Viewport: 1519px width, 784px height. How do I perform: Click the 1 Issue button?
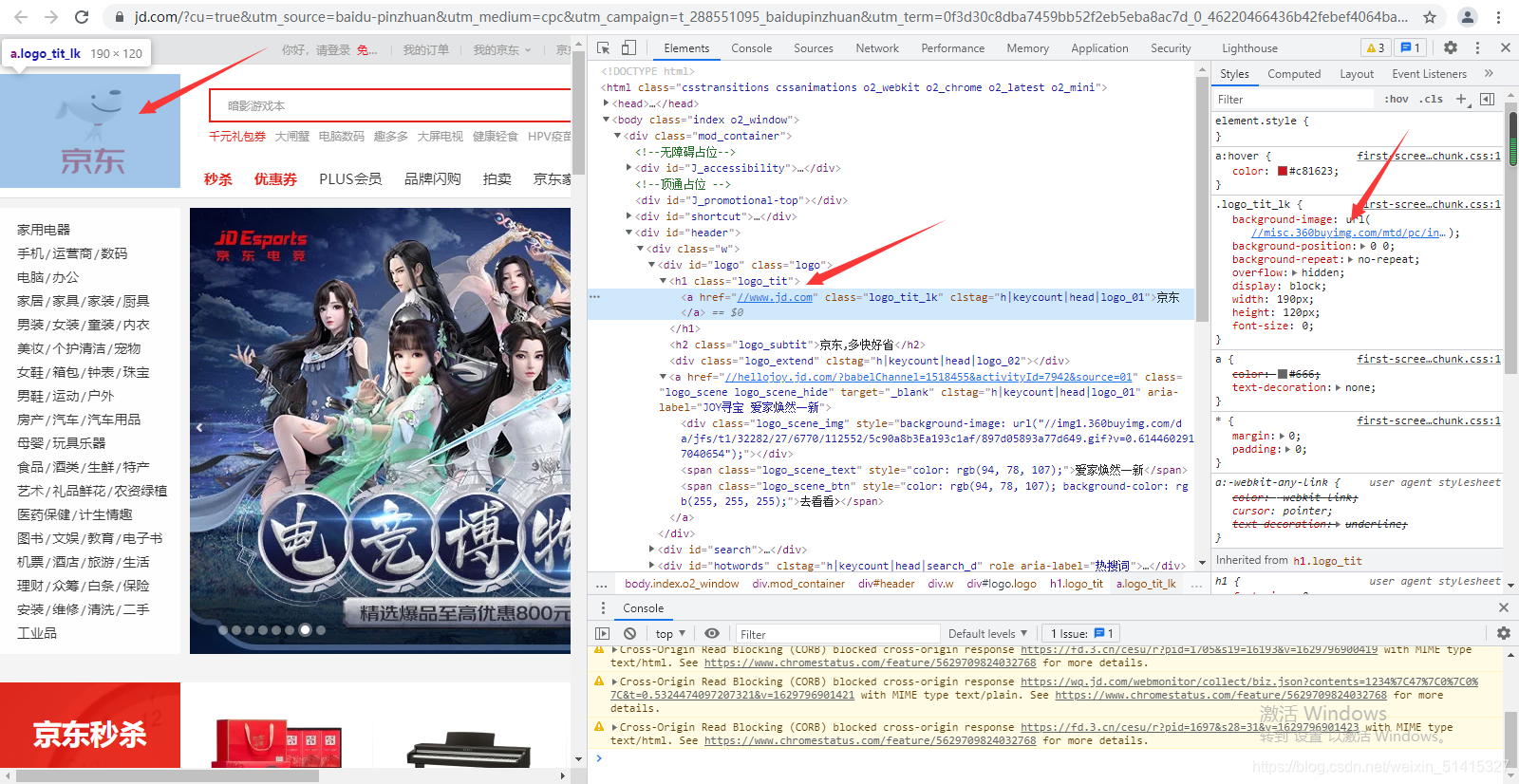pos(1081,633)
